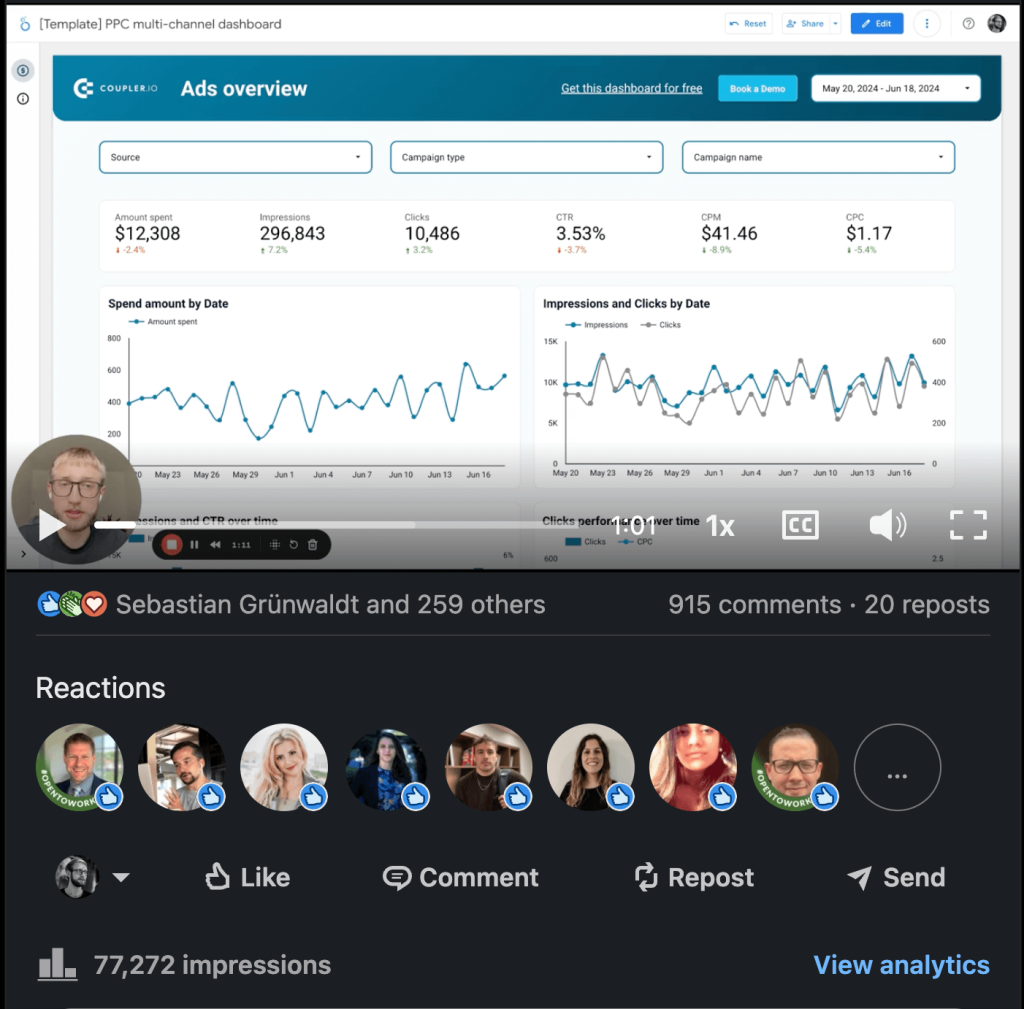Expand the left sidebar chevron

coord(23,554)
